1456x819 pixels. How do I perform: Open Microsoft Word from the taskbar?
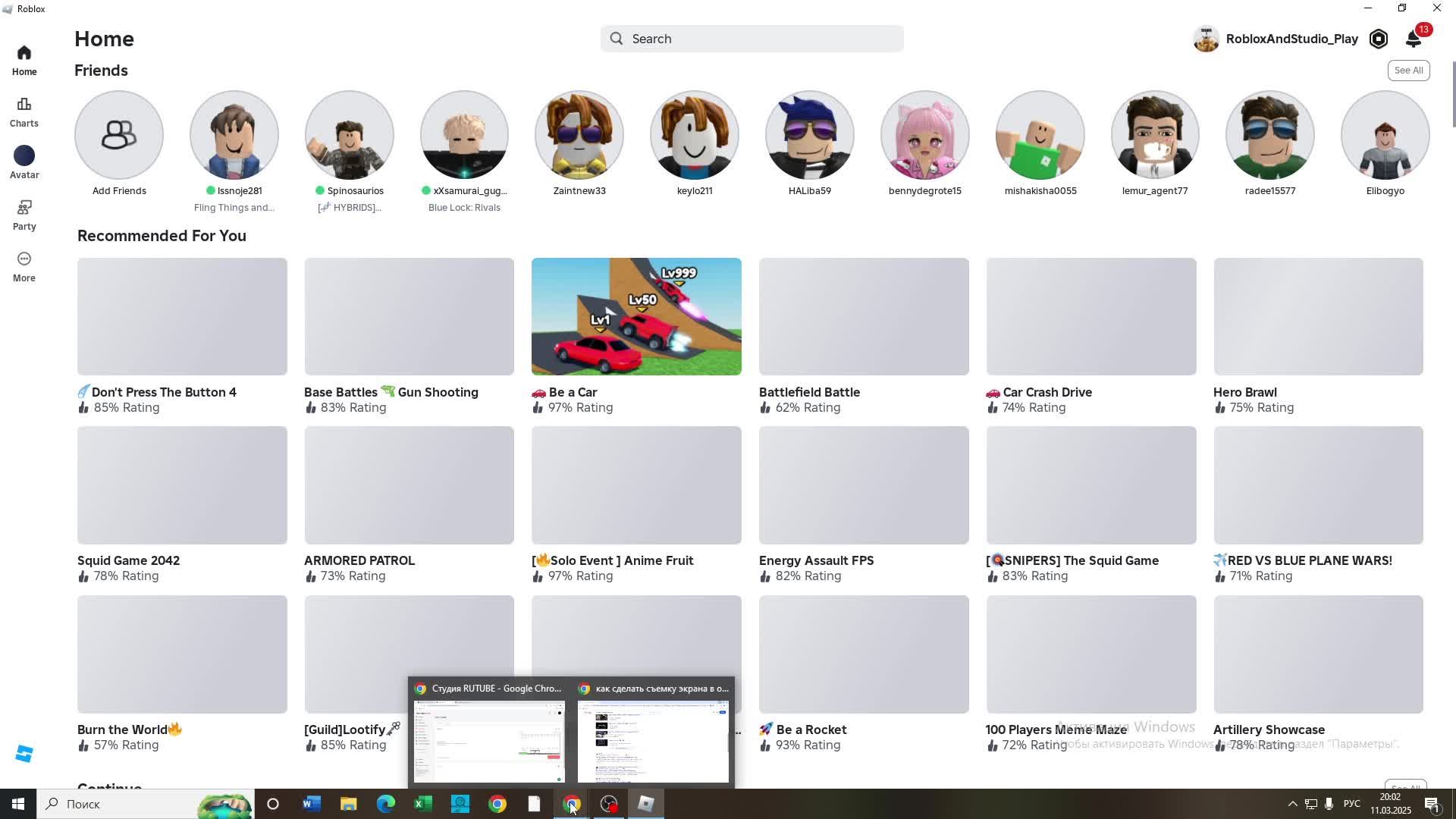[311, 804]
